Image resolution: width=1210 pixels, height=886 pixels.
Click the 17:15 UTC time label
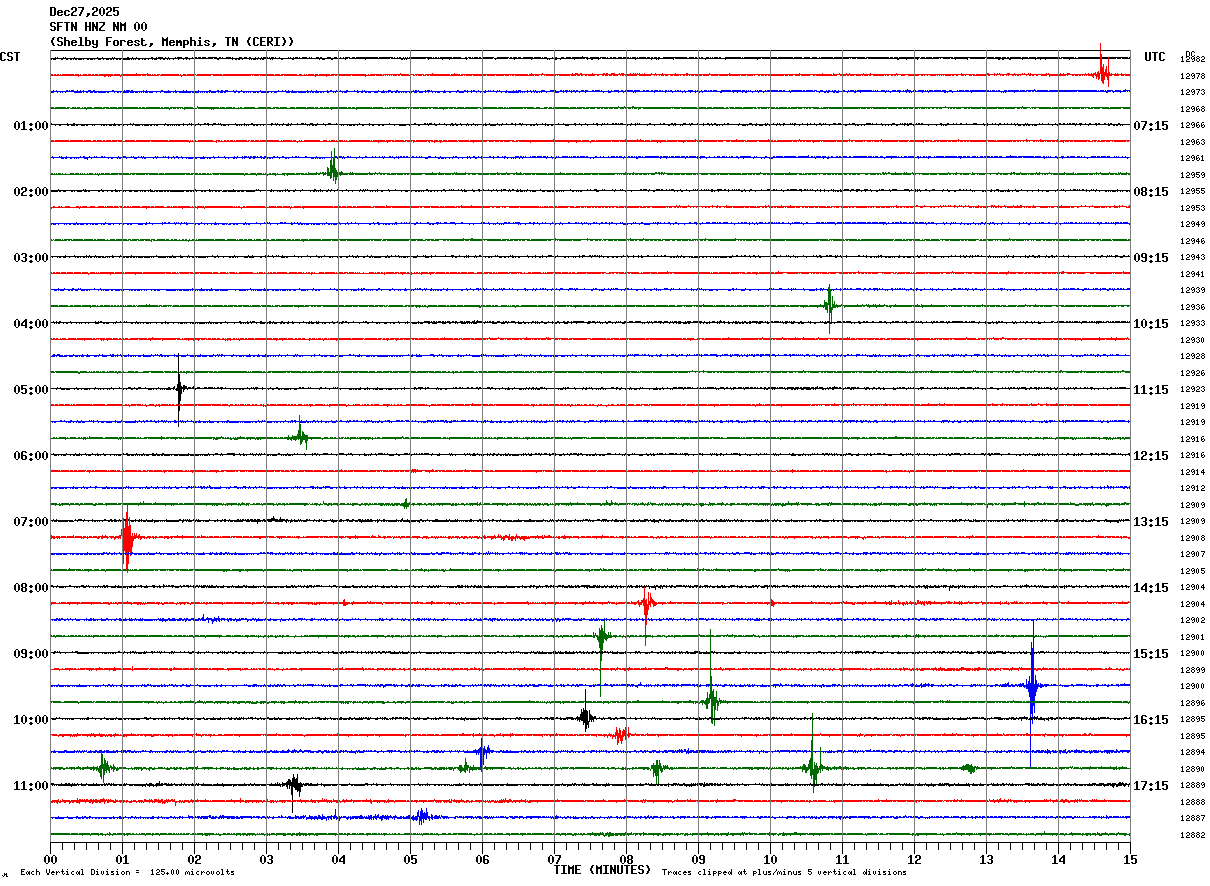[x=1151, y=786]
